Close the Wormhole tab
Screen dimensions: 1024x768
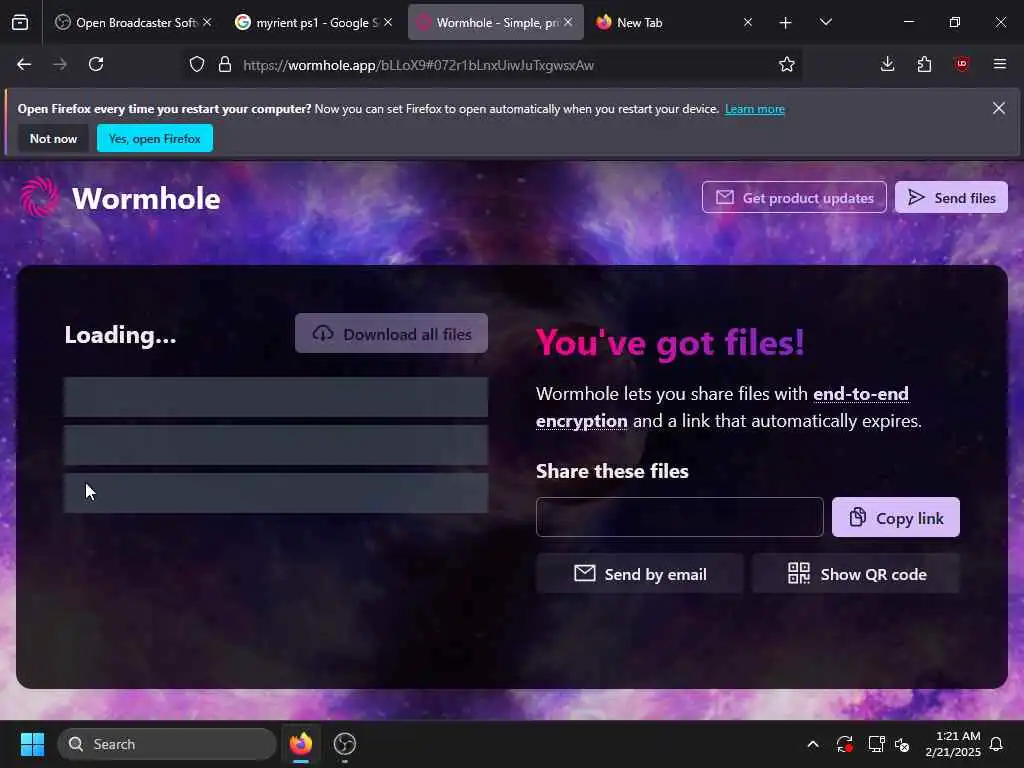pos(568,22)
